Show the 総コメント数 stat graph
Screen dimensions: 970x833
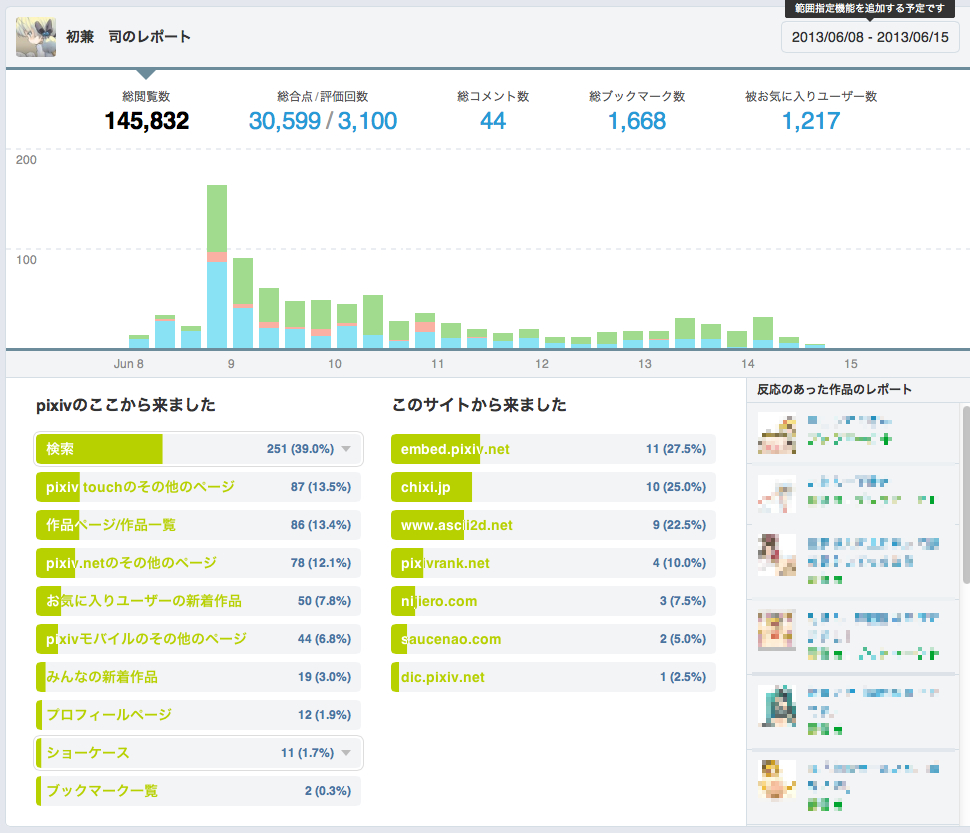point(492,111)
